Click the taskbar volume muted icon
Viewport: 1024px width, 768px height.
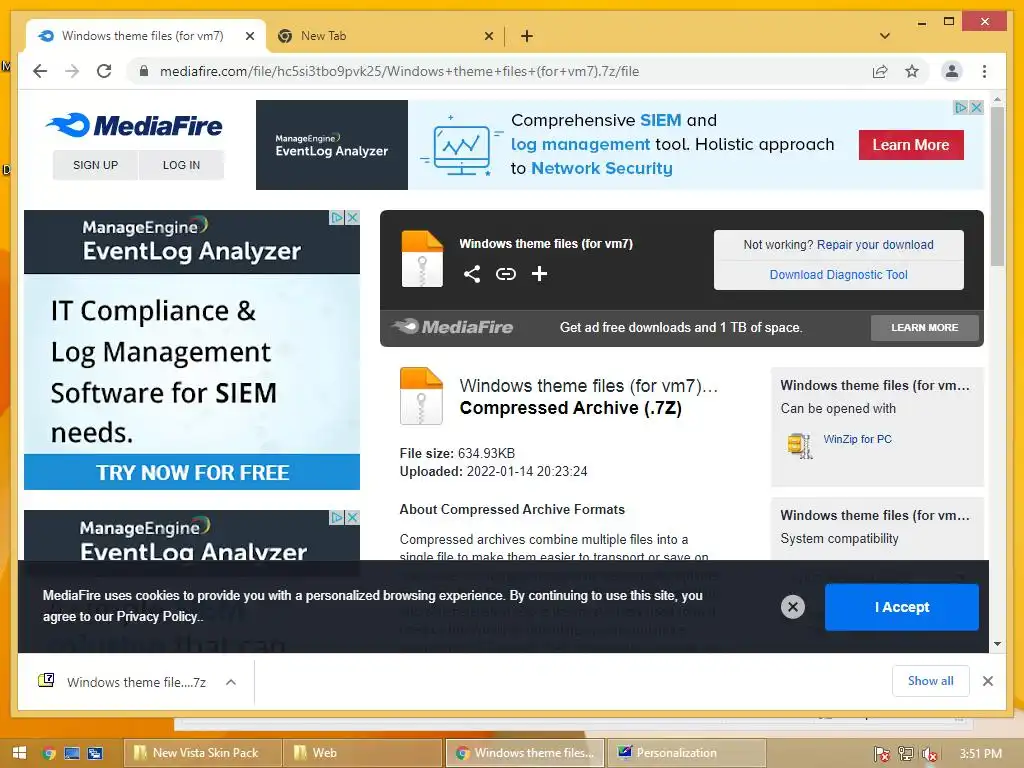[x=929, y=754]
